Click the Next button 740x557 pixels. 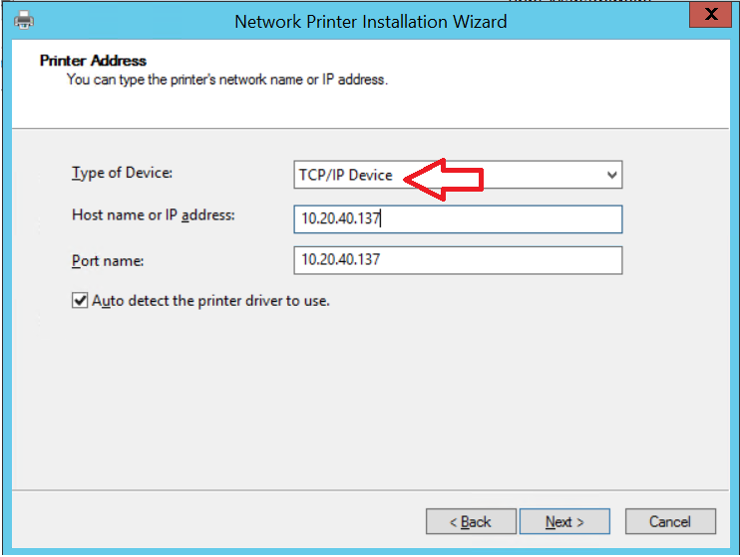pos(564,521)
